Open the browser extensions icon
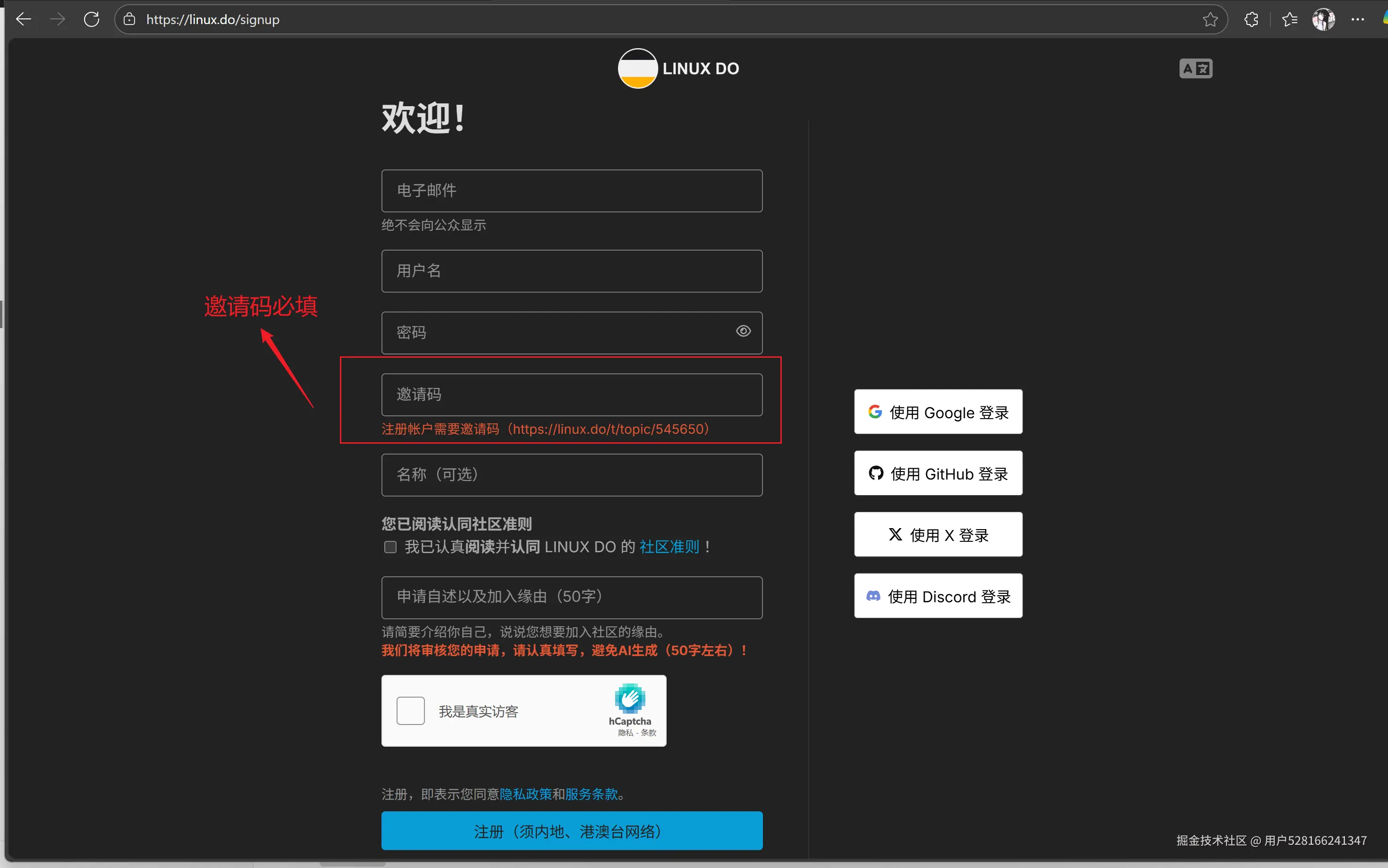Screen dimensions: 1388x868 [x=1252, y=19]
